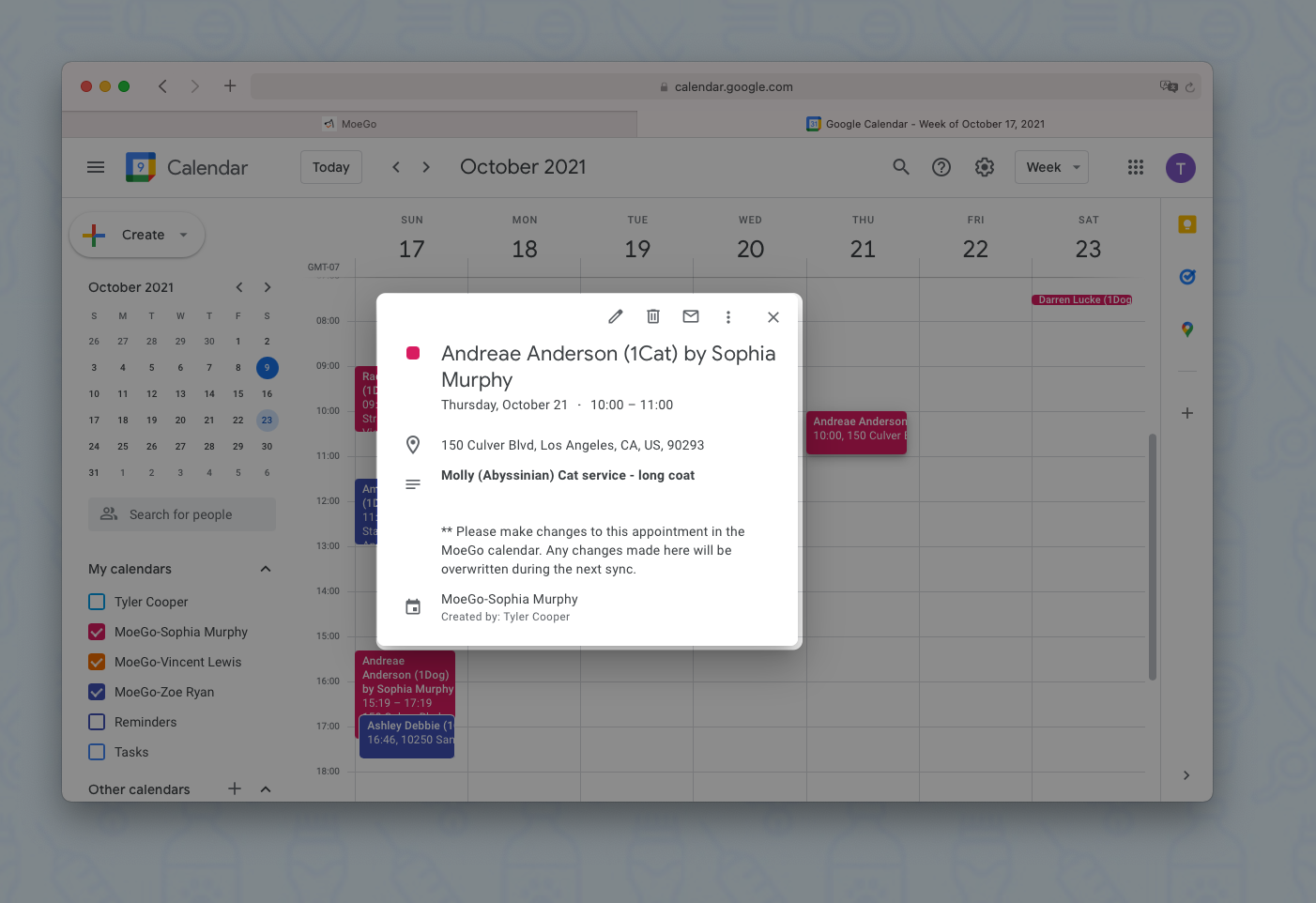Enable the Tasks calendar
Screen dimensions: 1316x903
coord(97,752)
